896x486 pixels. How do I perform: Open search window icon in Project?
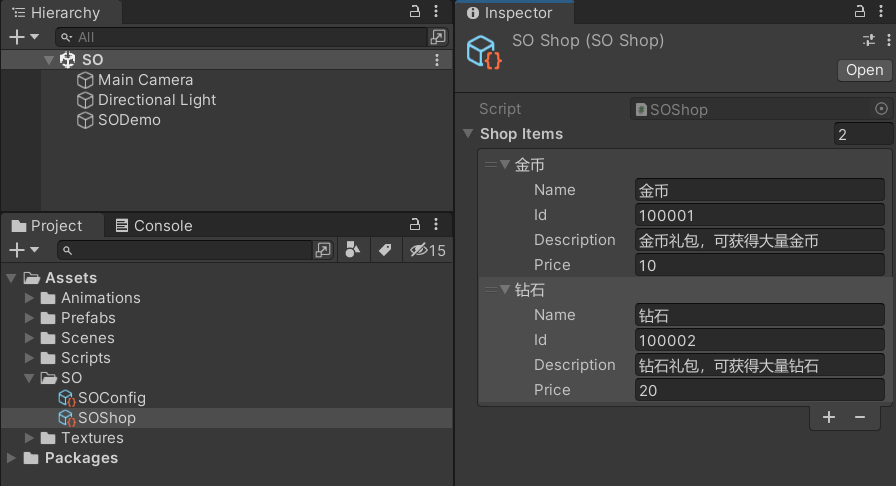pos(323,250)
